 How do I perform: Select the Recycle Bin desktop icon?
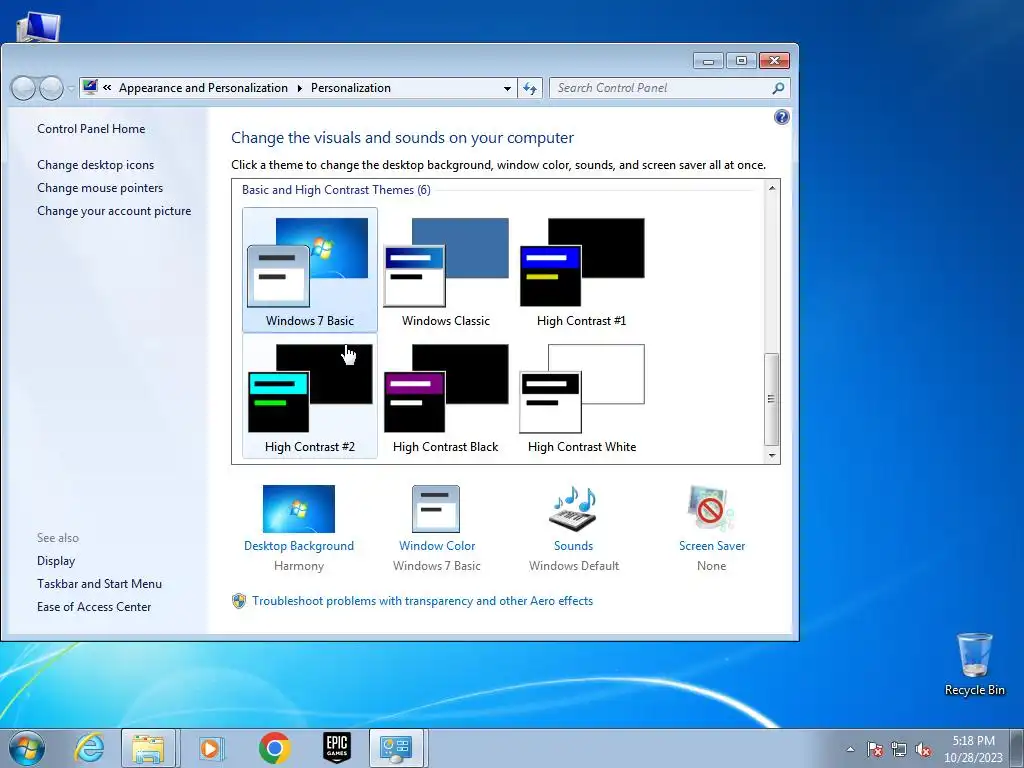974,664
